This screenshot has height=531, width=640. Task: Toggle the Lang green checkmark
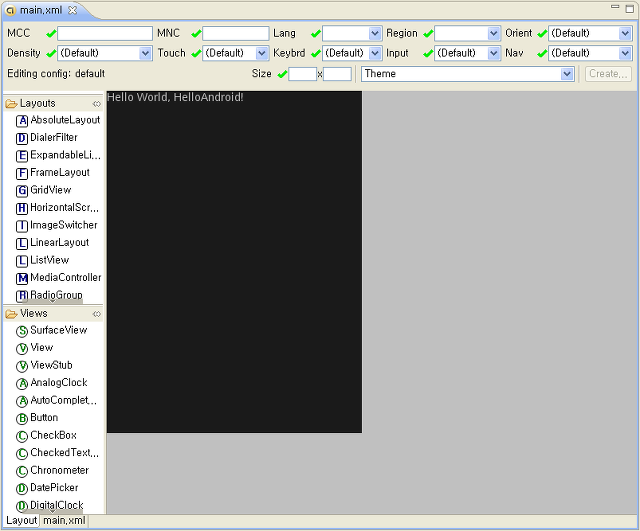coord(316,33)
